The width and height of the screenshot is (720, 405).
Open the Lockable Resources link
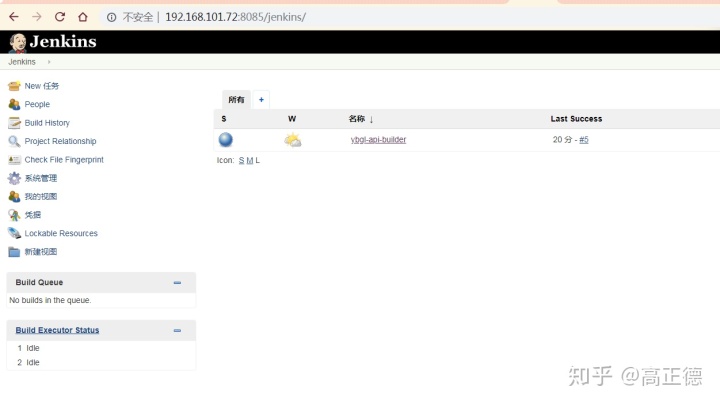[61, 233]
